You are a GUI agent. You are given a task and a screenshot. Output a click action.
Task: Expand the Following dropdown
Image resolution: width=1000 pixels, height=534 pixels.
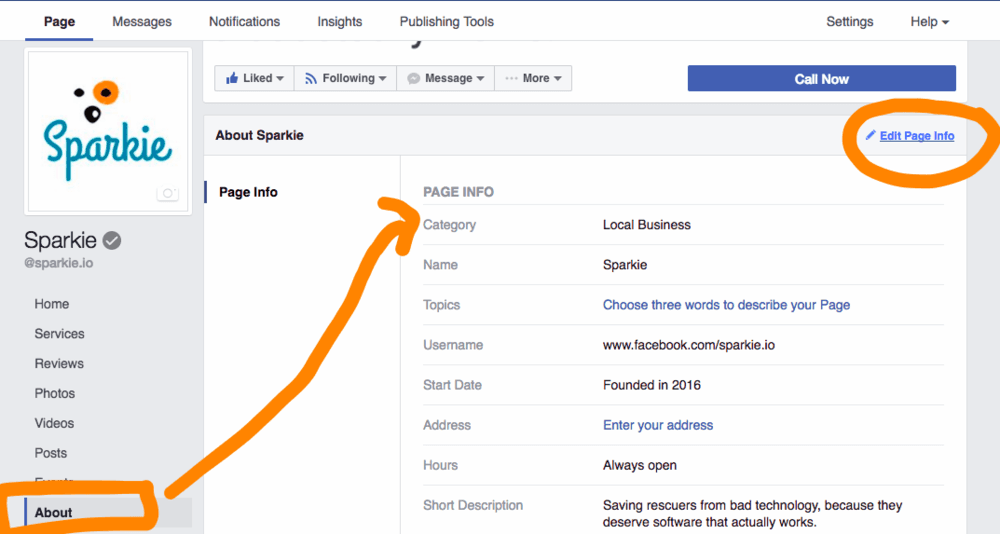pyautogui.click(x=344, y=78)
